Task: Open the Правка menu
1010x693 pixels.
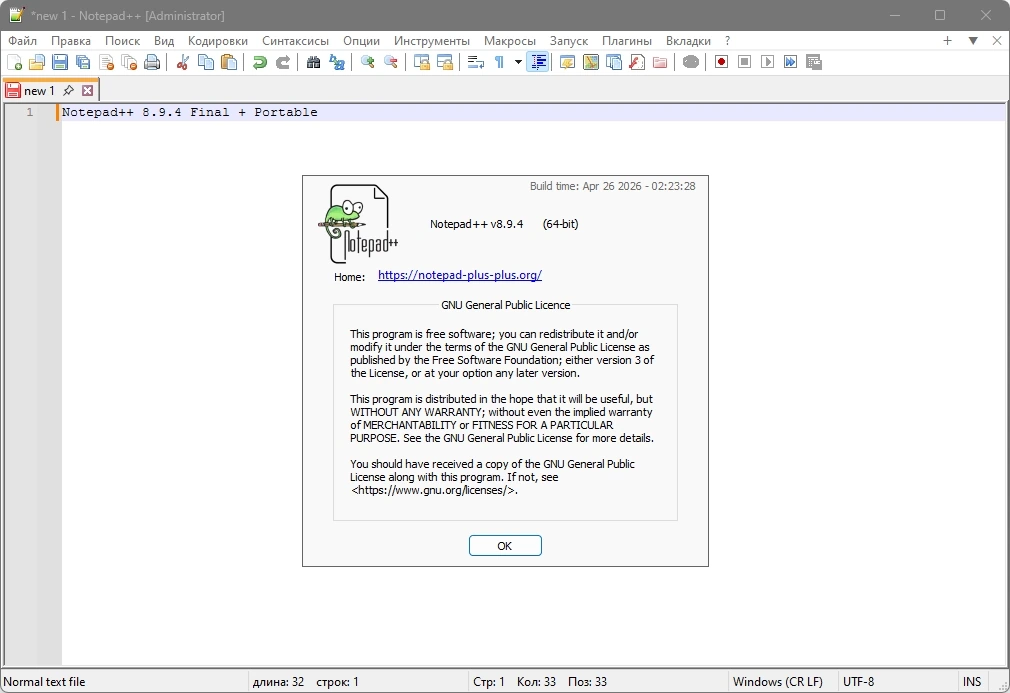Action: [x=71, y=41]
